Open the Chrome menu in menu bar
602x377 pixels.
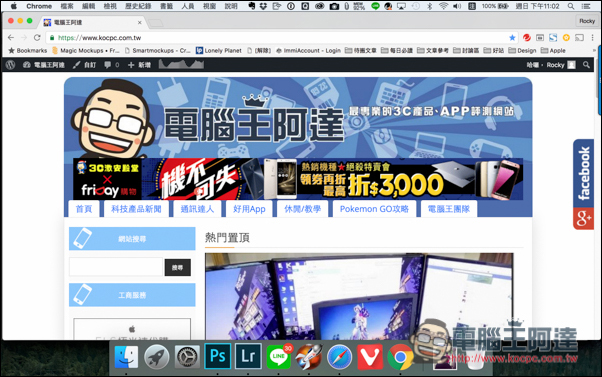click(39, 6)
